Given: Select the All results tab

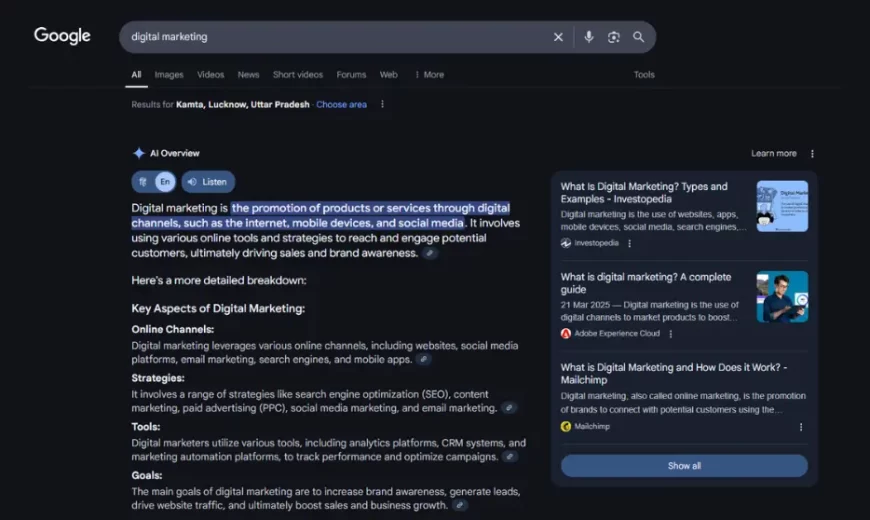Looking at the screenshot, I should (x=136, y=74).
